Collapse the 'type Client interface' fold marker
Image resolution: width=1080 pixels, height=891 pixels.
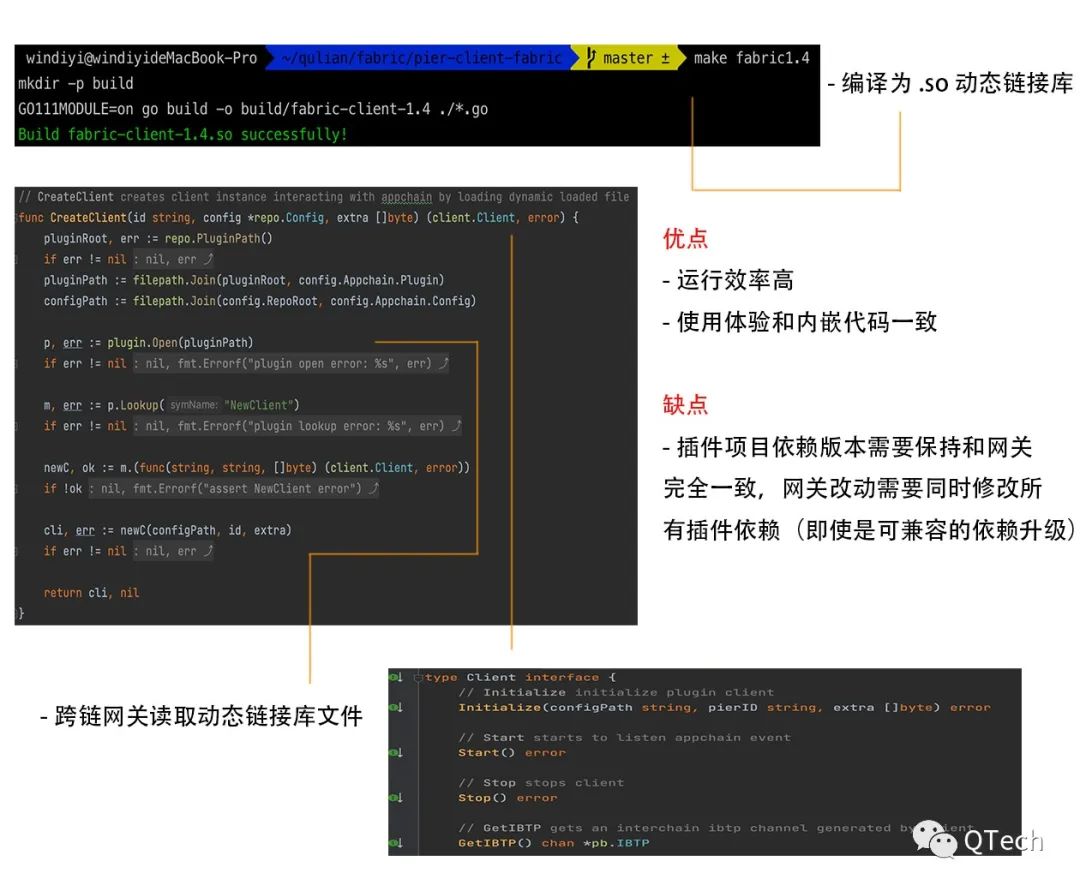tap(417, 678)
